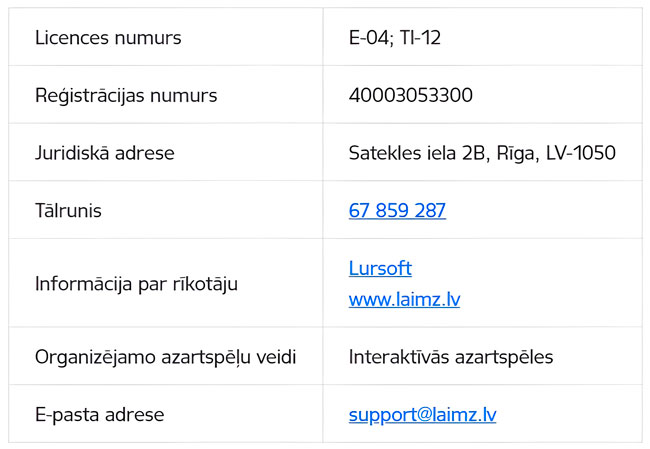Visit the www.laimz.lv website link
Viewport: 650px width, 449px height.
tap(404, 299)
